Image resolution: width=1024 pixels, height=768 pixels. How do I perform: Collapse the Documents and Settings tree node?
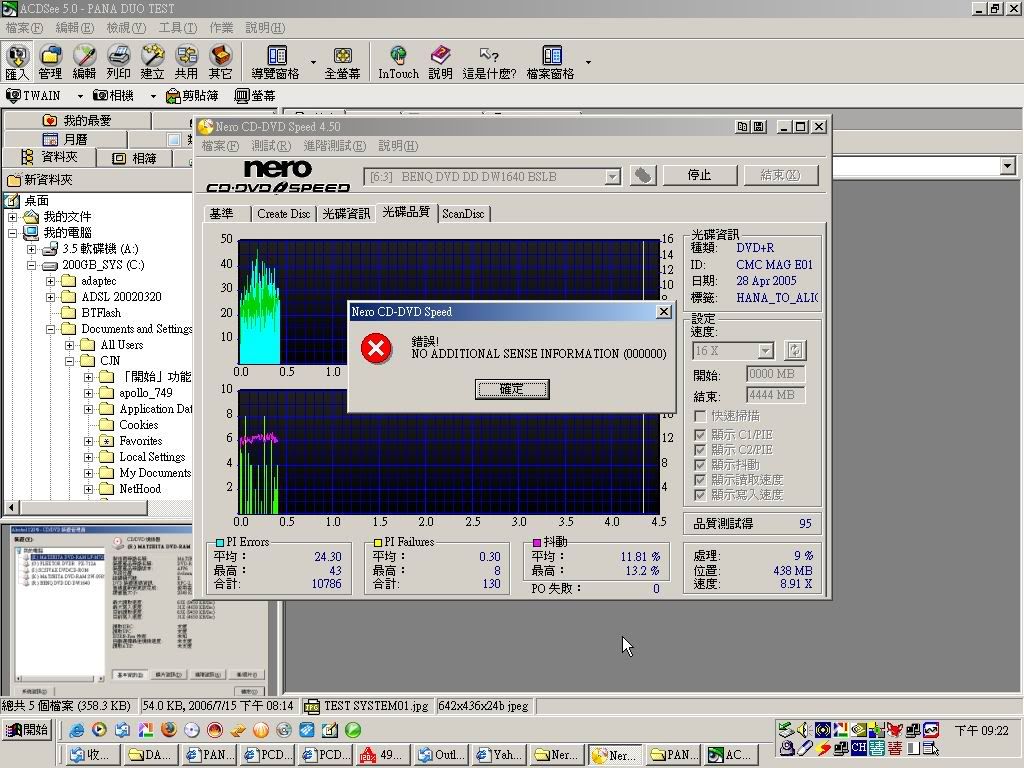51,329
